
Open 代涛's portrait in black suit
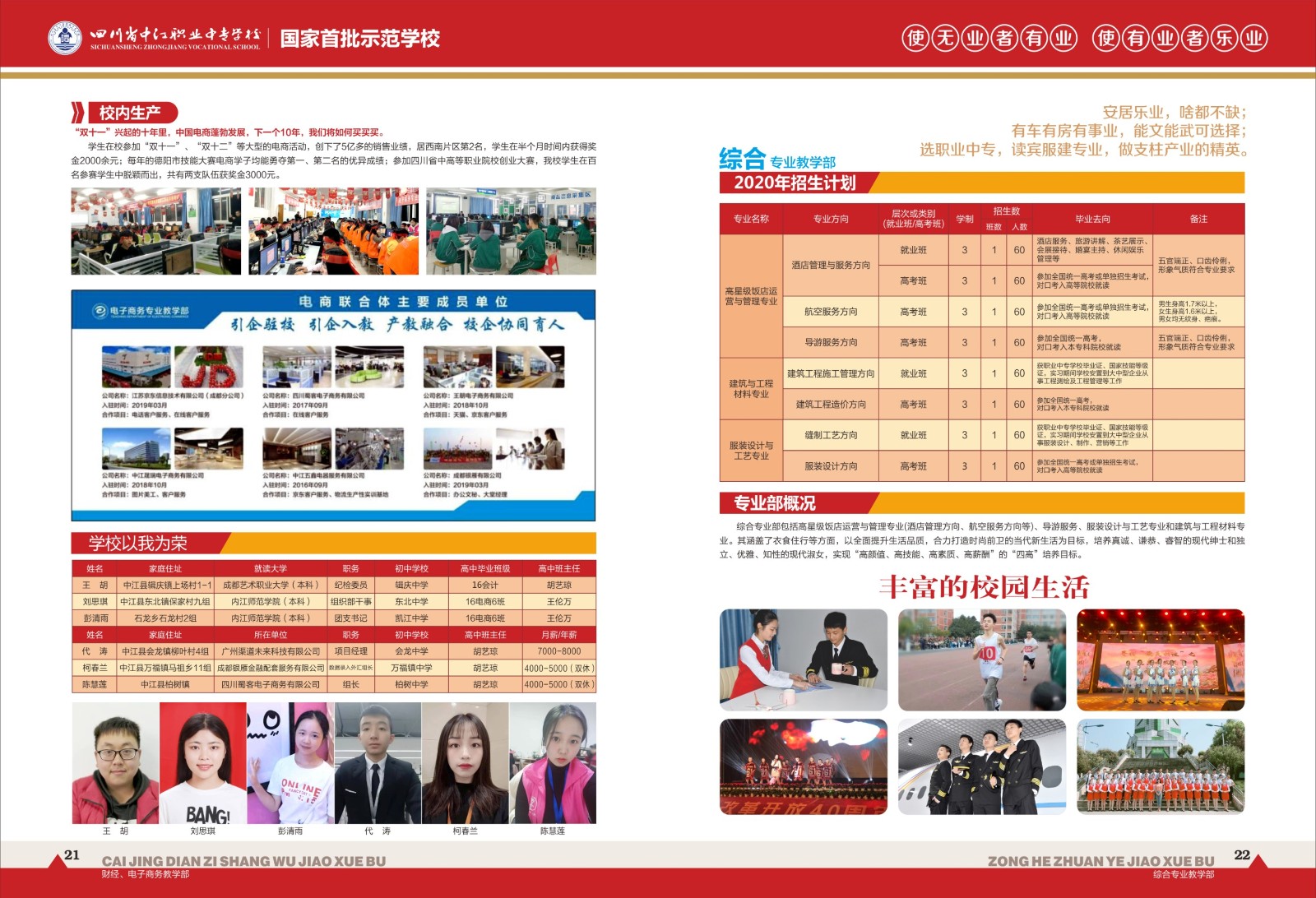pyautogui.click(x=378, y=763)
